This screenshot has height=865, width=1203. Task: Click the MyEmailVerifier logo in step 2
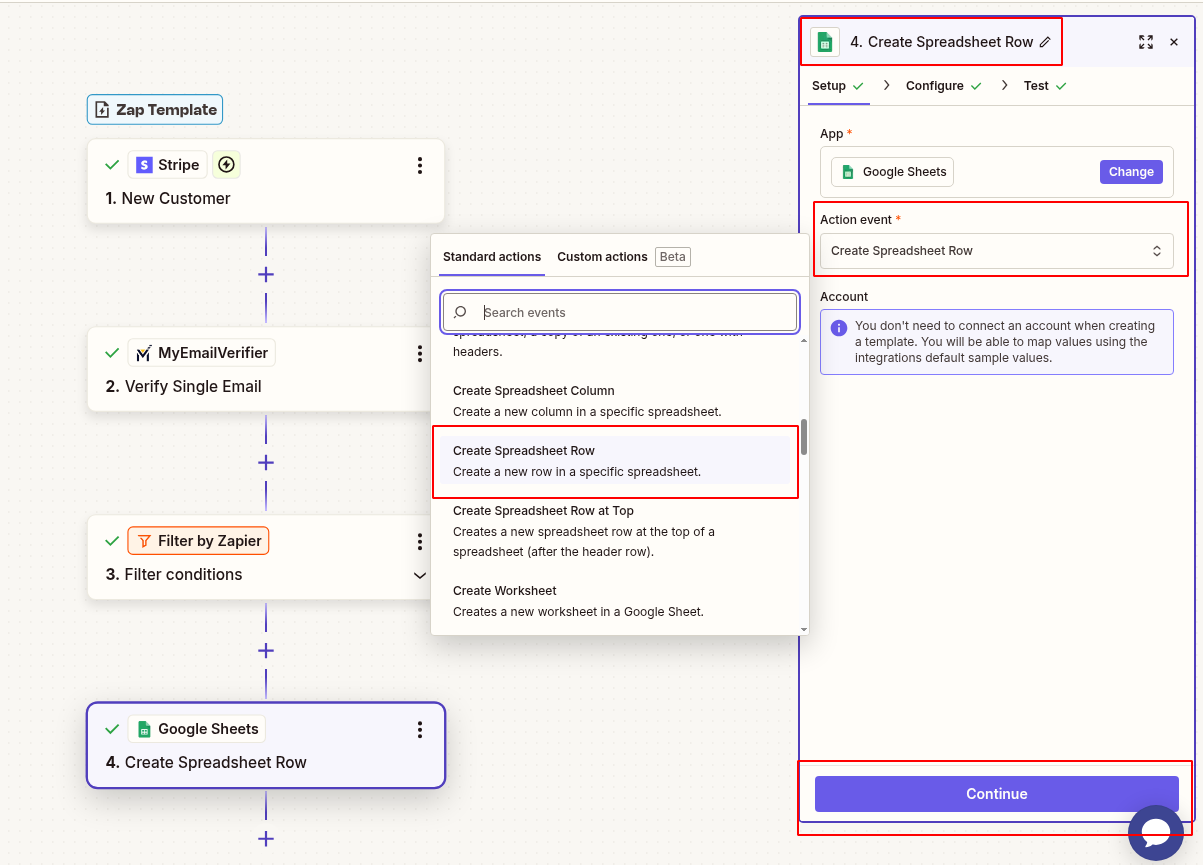146,352
